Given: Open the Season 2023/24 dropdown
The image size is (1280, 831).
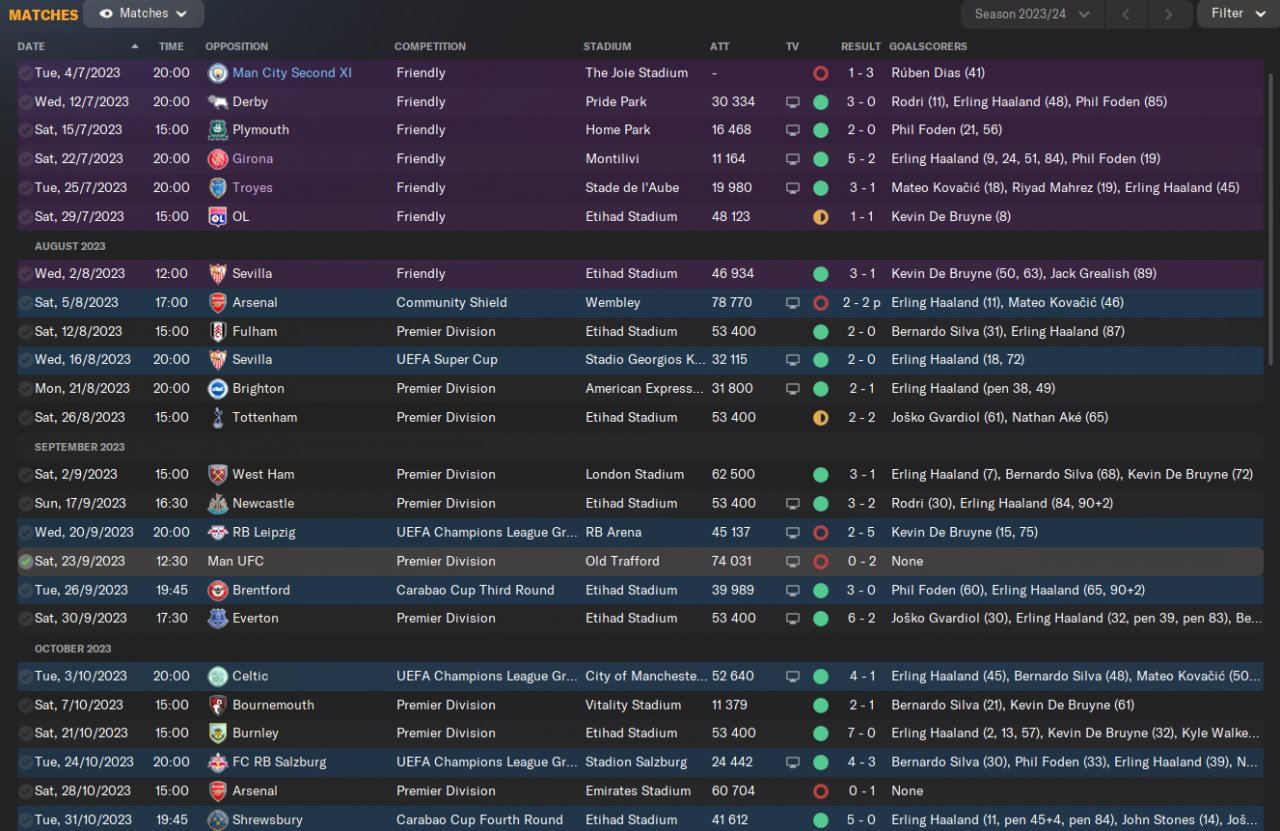Looking at the screenshot, I should 1032,14.
